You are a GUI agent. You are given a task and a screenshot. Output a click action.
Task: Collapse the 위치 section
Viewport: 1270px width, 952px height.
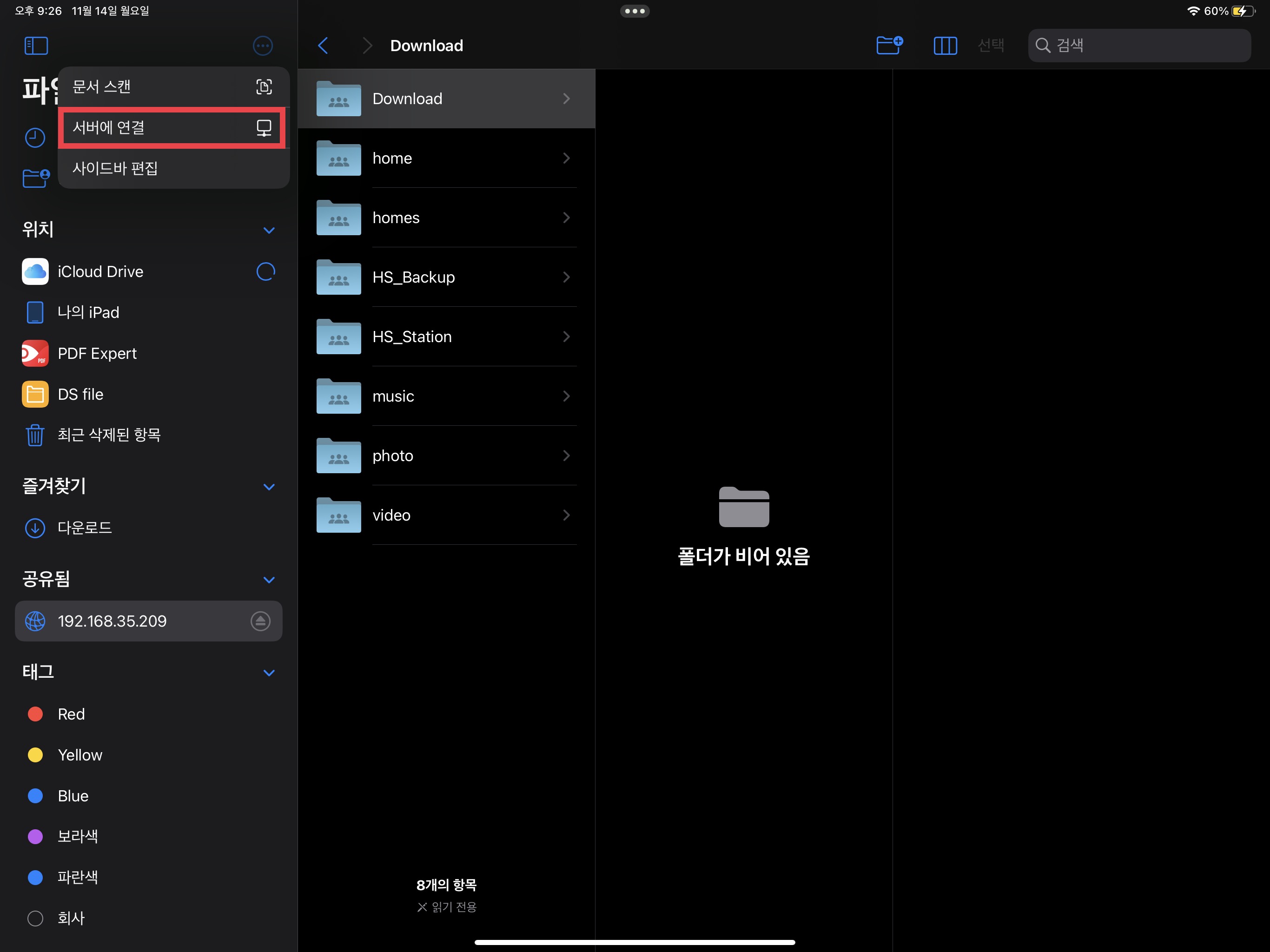coord(269,230)
